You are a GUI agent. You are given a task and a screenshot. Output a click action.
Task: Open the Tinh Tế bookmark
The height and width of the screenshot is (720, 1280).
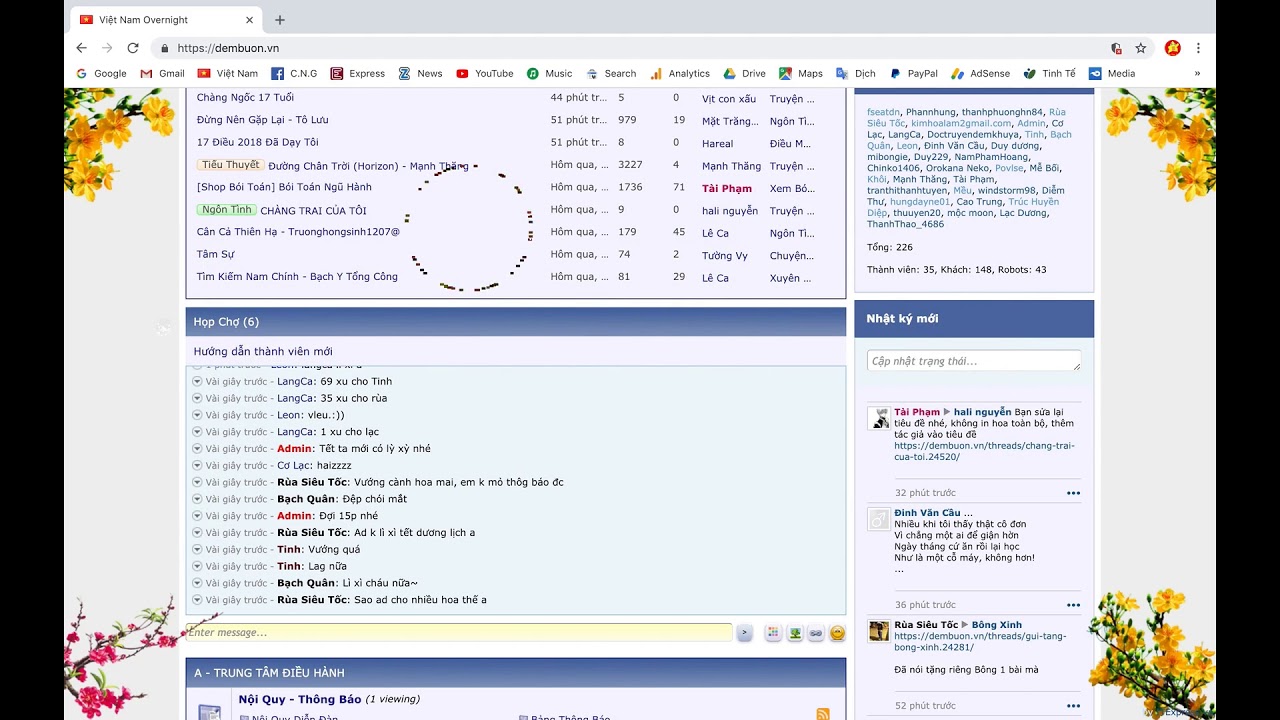pyautogui.click(x=1049, y=73)
